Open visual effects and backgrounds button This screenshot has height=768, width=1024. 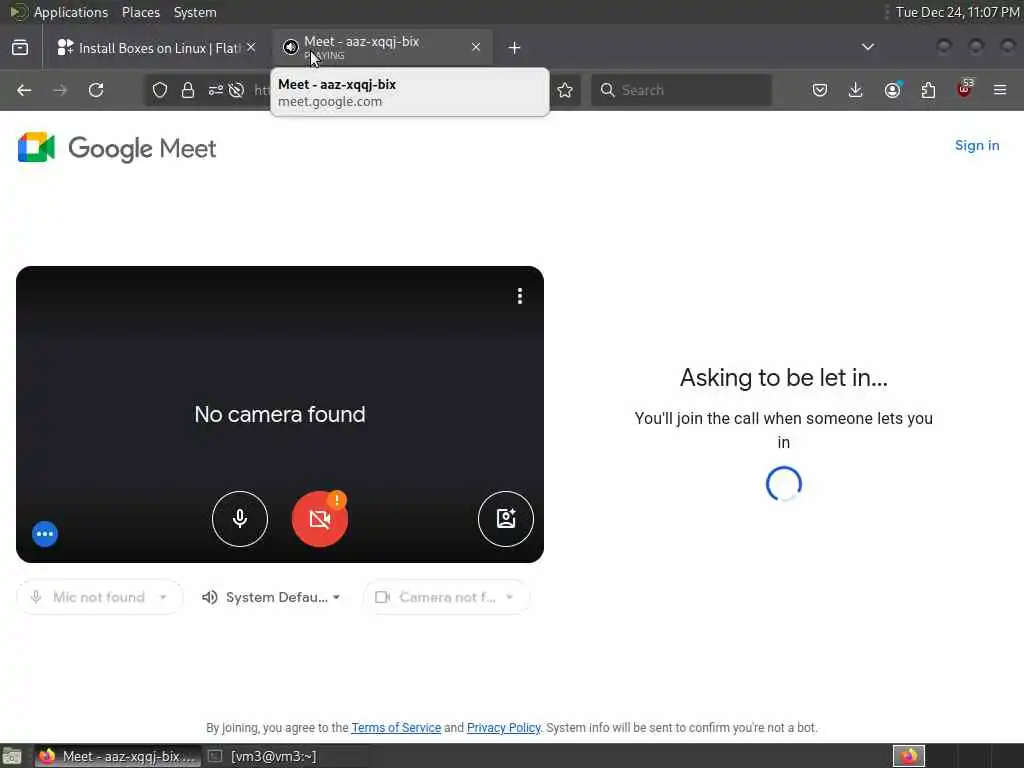(x=505, y=519)
